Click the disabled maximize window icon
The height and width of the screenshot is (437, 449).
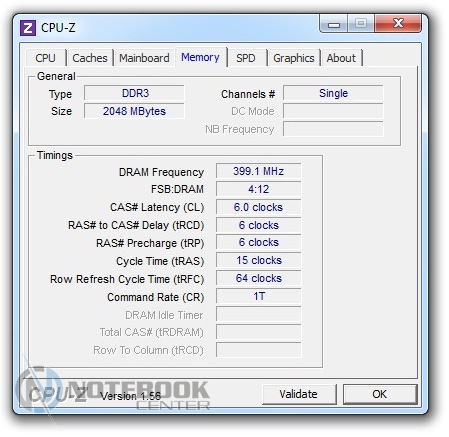point(361,24)
